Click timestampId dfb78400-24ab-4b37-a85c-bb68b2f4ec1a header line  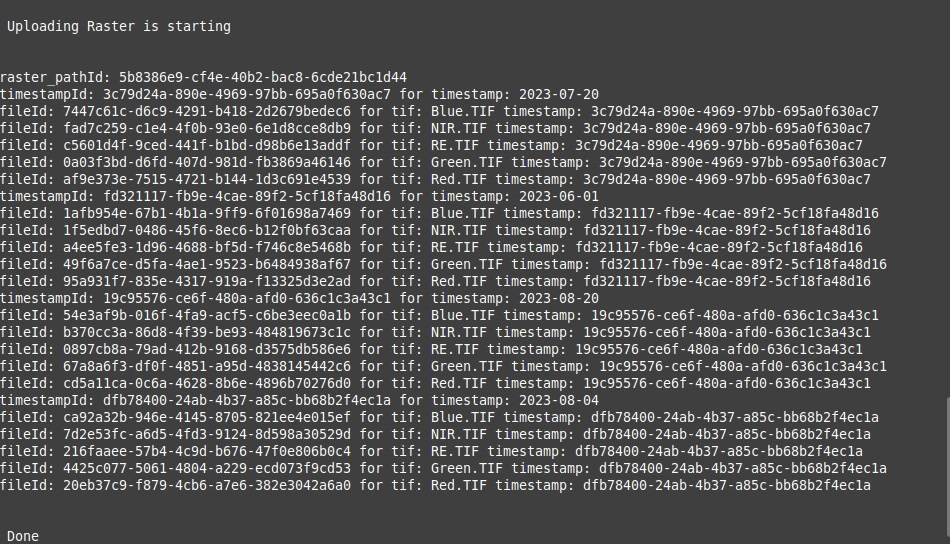coord(299,400)
